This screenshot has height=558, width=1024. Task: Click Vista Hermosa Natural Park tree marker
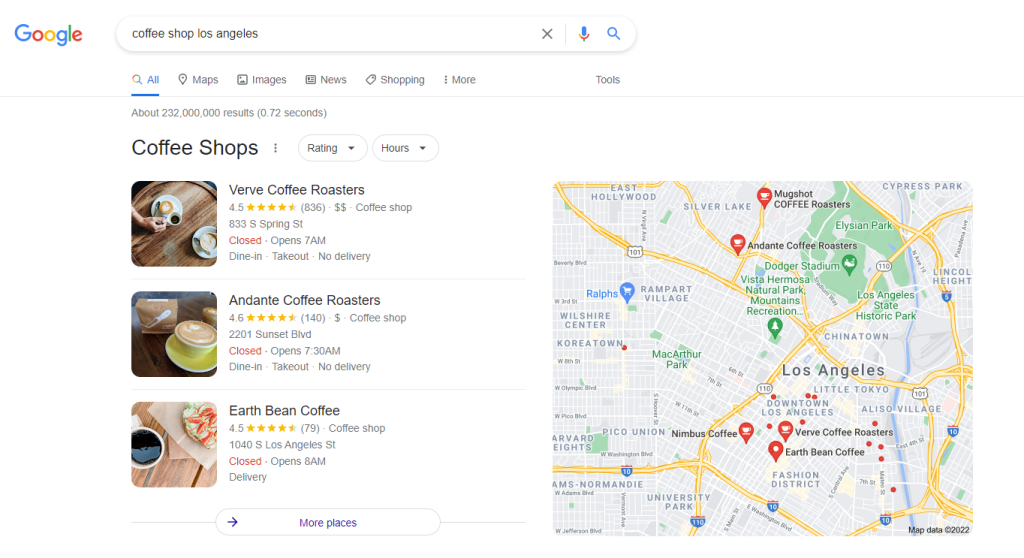coord(775,327)
